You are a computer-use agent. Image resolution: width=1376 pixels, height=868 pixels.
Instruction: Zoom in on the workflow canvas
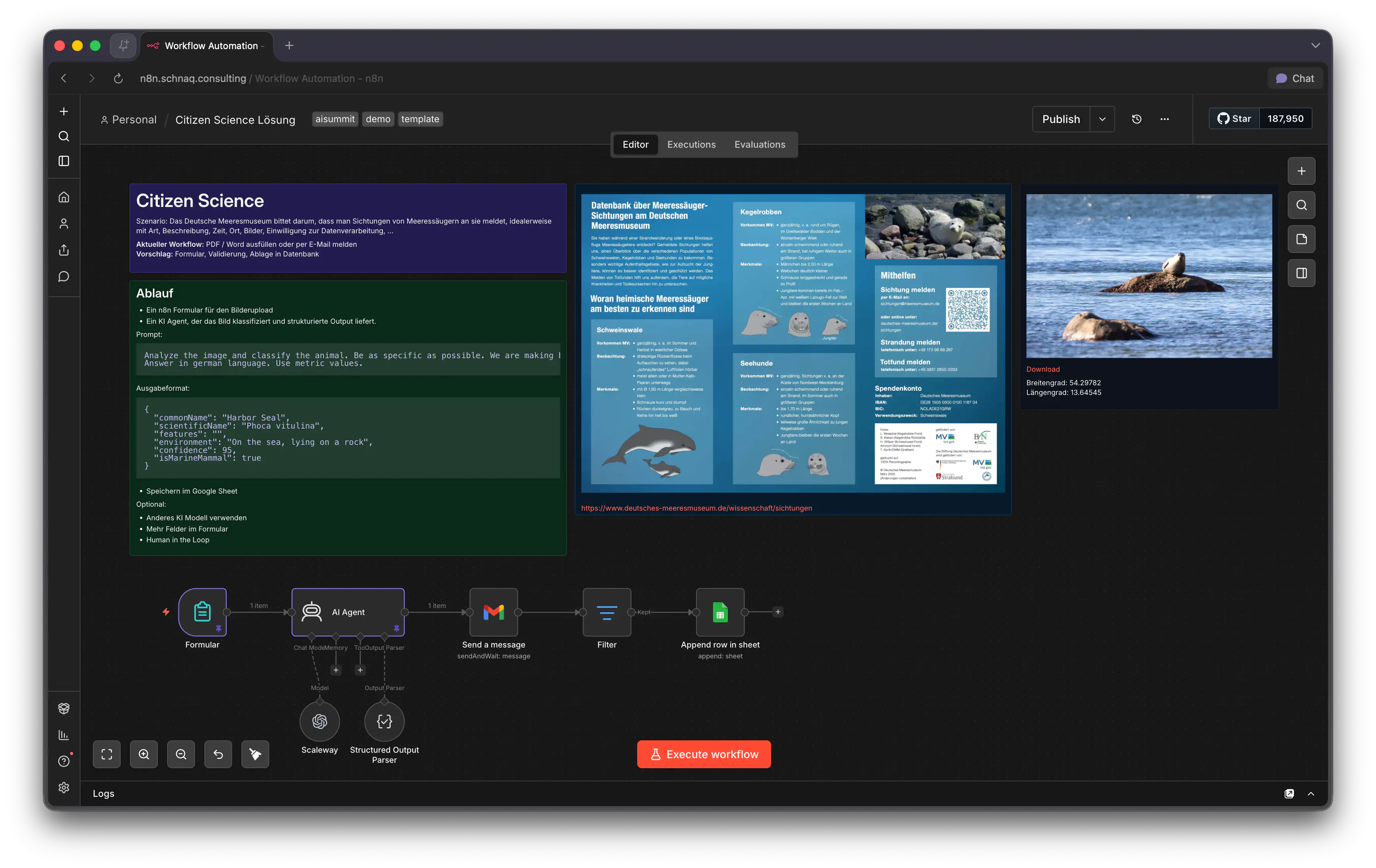pos(144,754)
